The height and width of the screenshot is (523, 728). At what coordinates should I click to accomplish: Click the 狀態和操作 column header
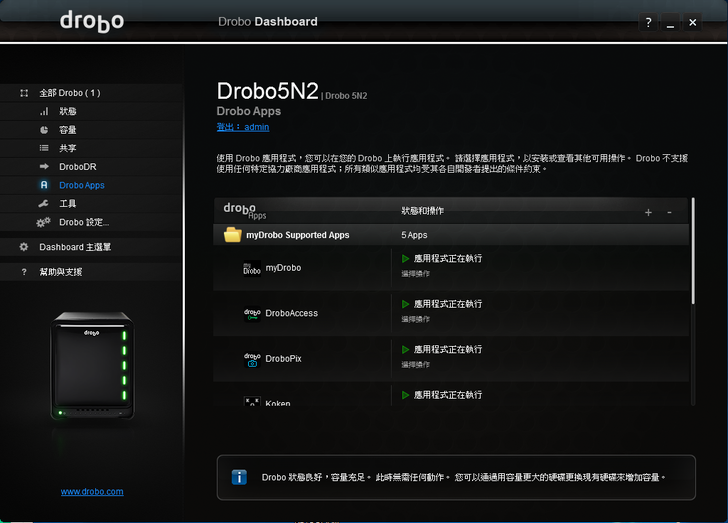(x=422, y=211)
